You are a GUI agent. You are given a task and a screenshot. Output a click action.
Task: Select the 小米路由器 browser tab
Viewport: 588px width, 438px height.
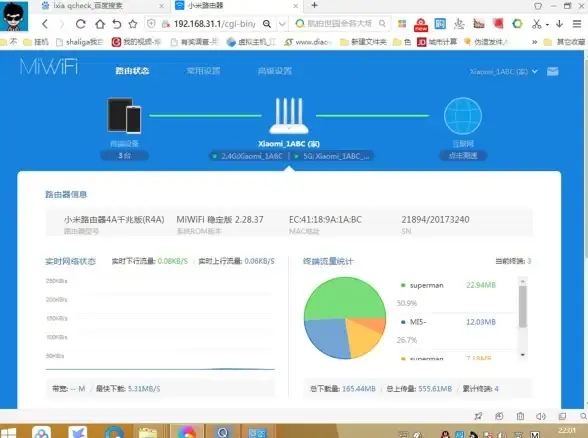tap(236, 6)
